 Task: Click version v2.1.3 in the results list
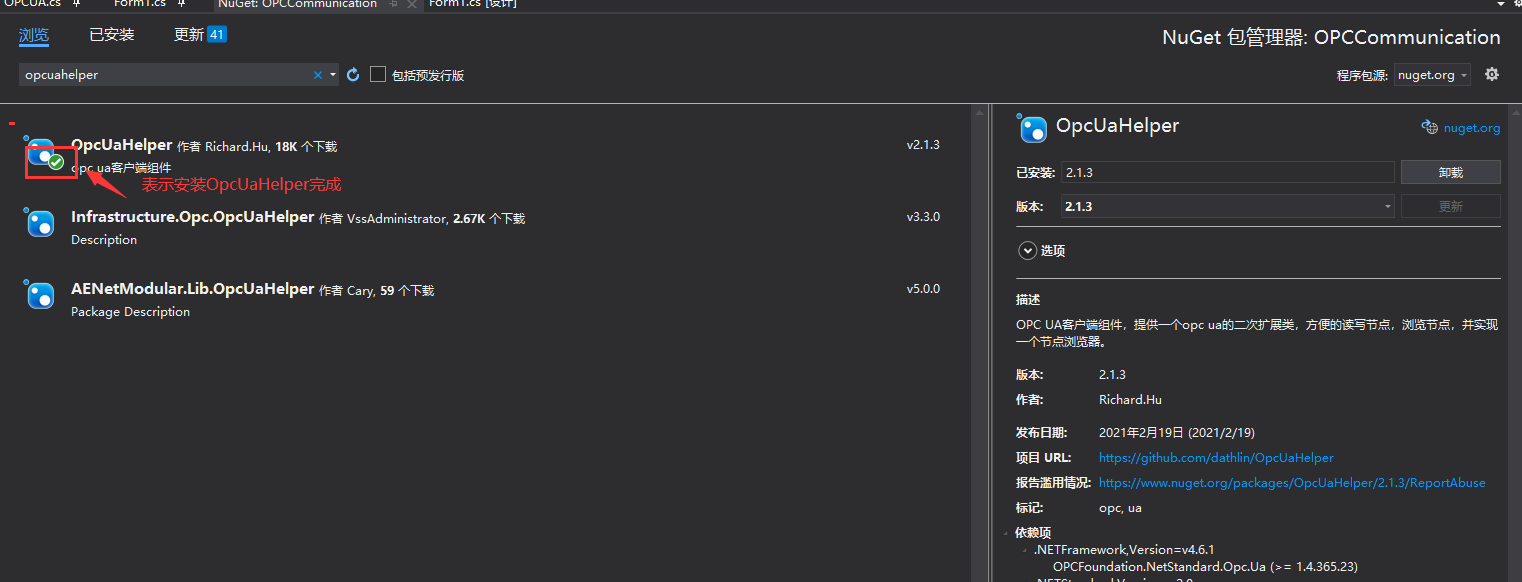(x=923, y=145)
